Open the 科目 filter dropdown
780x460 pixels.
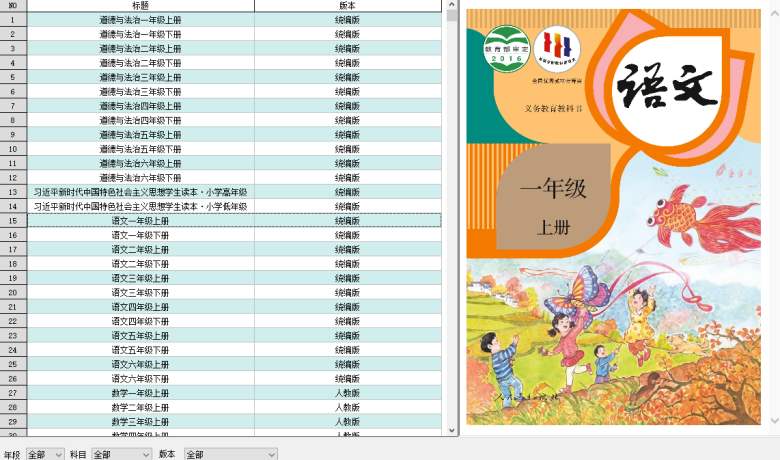121,454
